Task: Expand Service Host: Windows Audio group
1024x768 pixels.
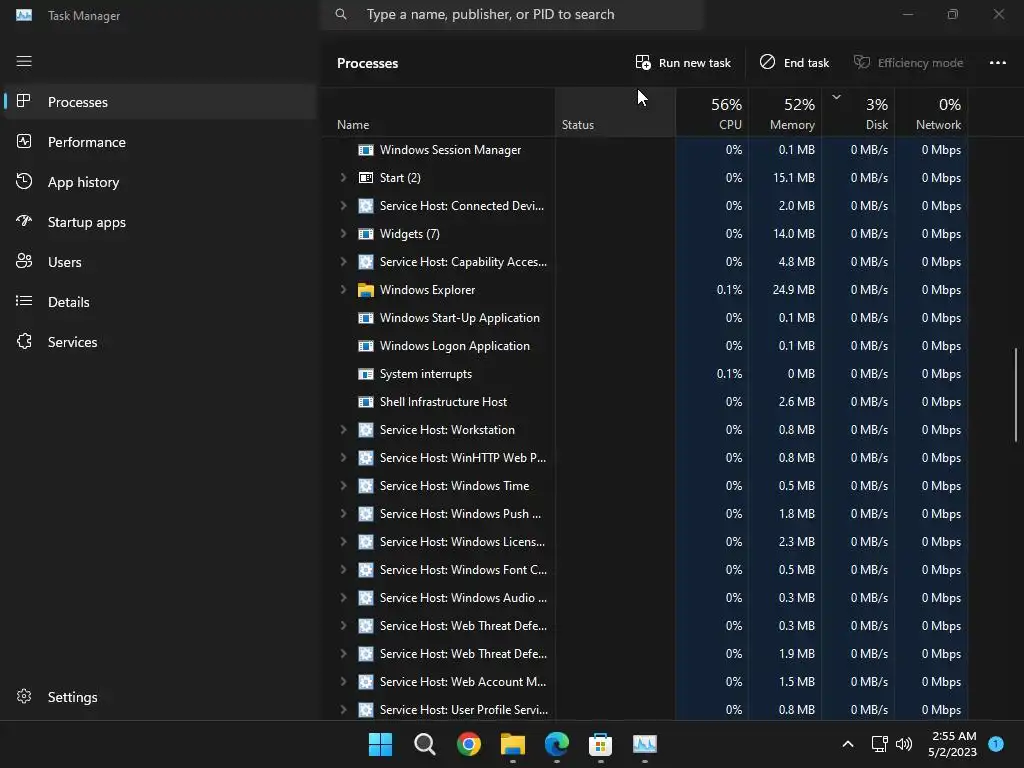Action: tap(344, 598)
